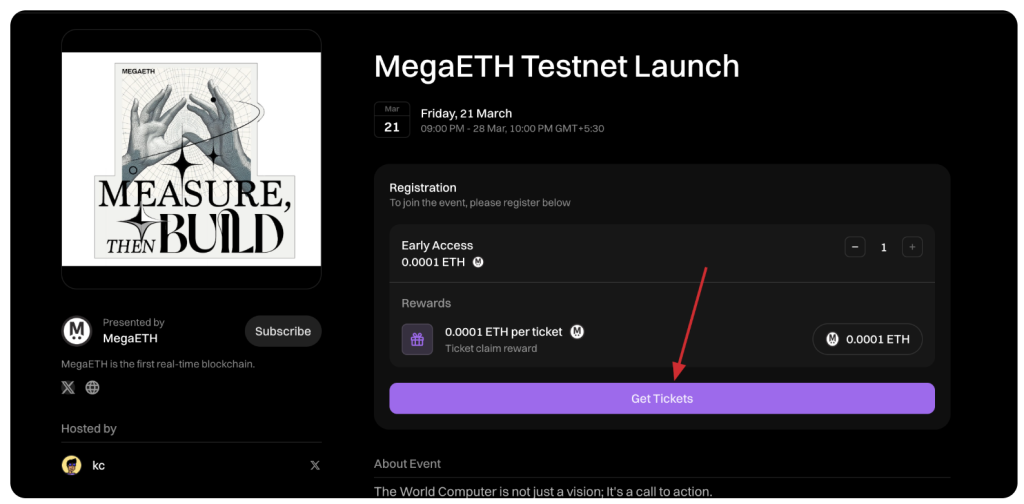Select the Early Access ticket label
1024x504 pixels.
click(437, 245)
